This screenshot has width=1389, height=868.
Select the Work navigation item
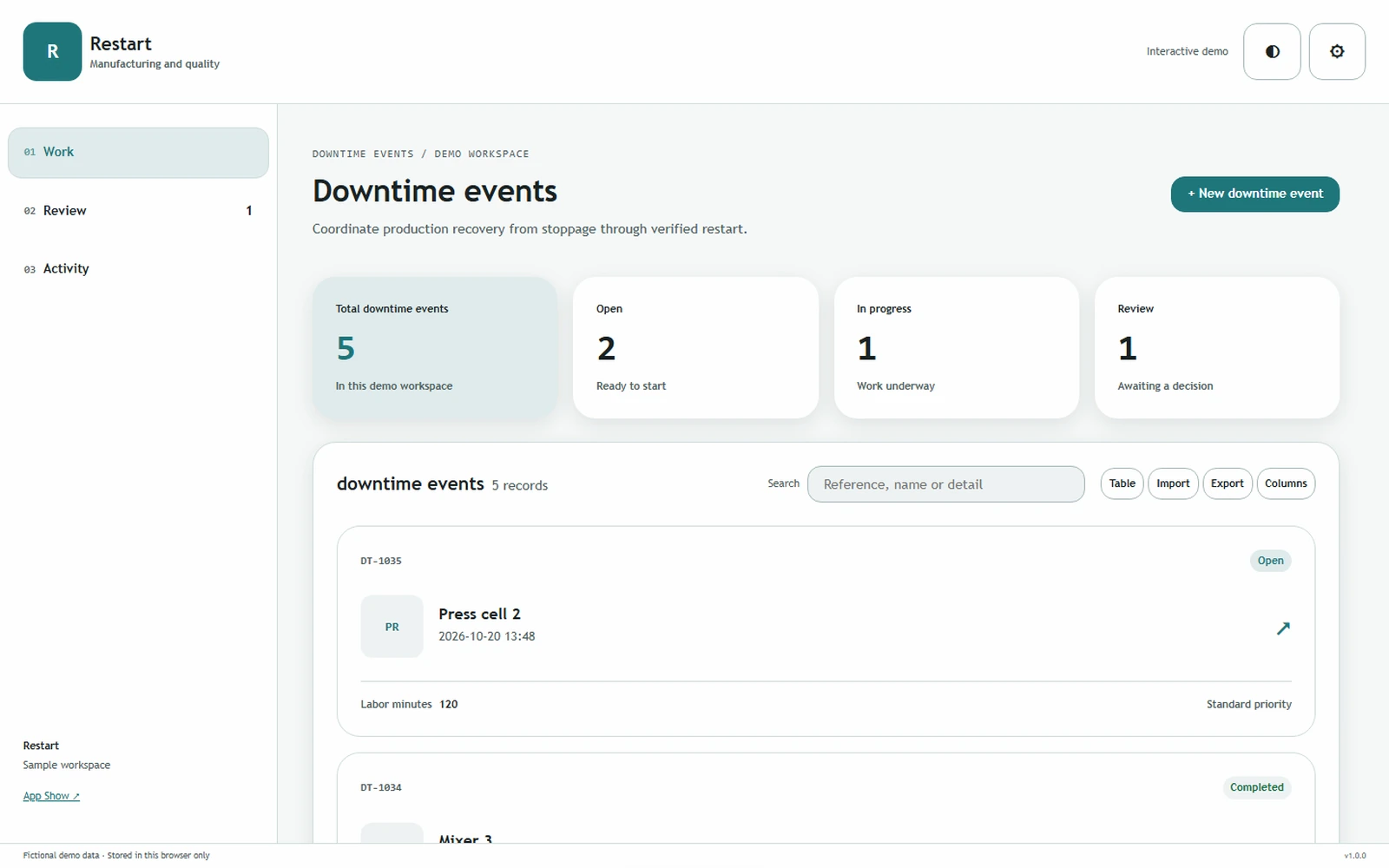coord(138,153)
